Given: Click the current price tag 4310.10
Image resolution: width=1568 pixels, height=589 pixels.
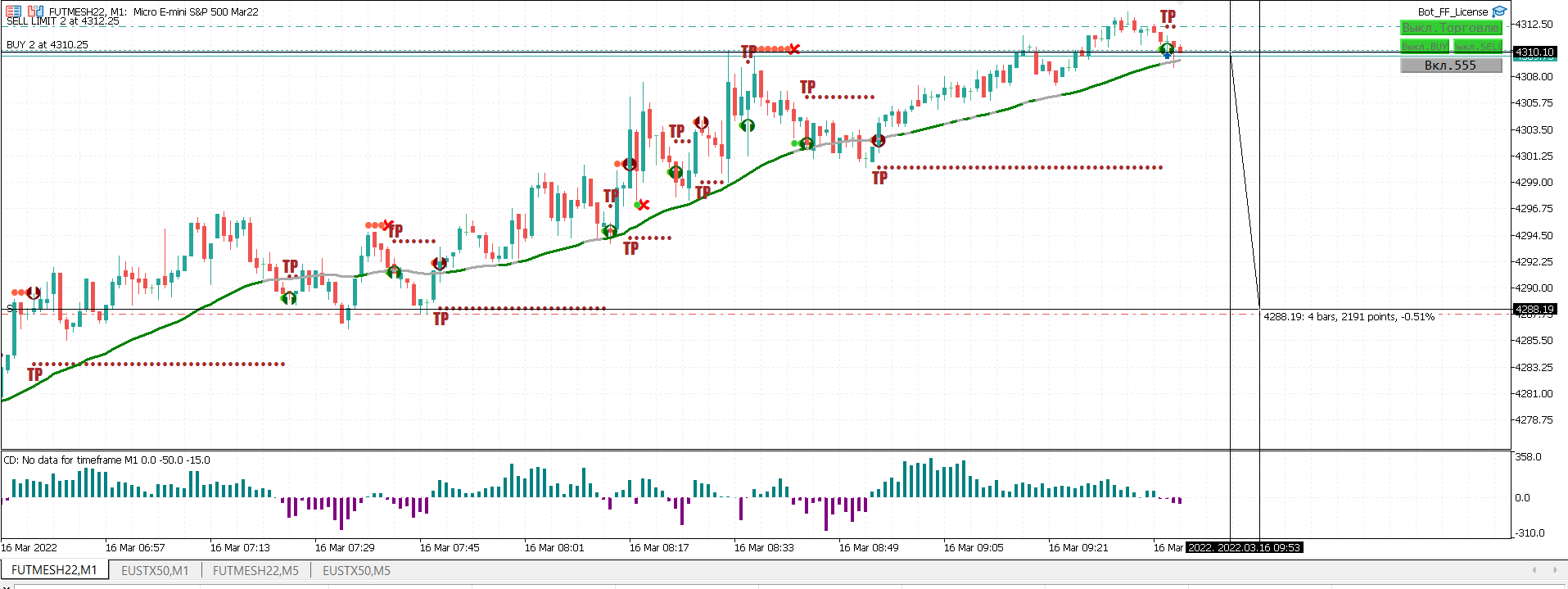Looking at the screenshot, I should coord(1534,52).
